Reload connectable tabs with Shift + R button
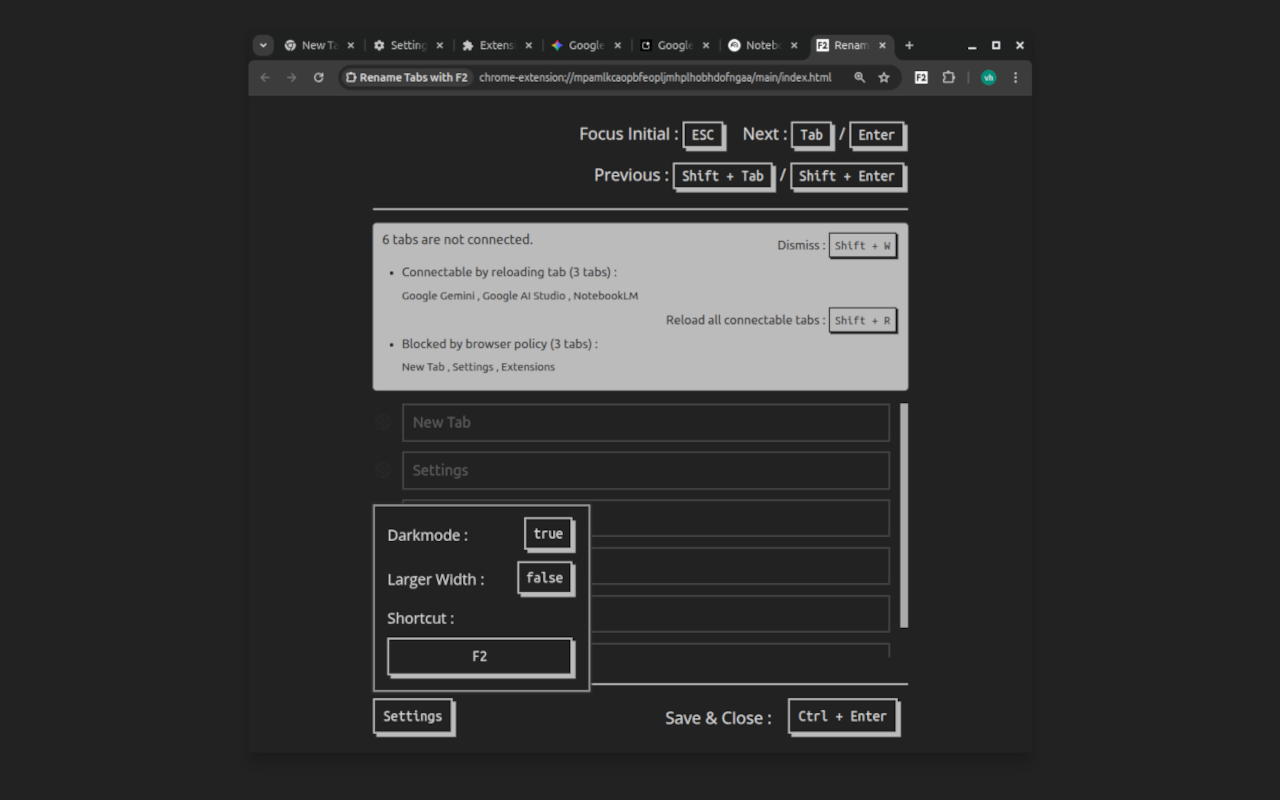Viewport: 1280px width, 800px height. [862, 320]
